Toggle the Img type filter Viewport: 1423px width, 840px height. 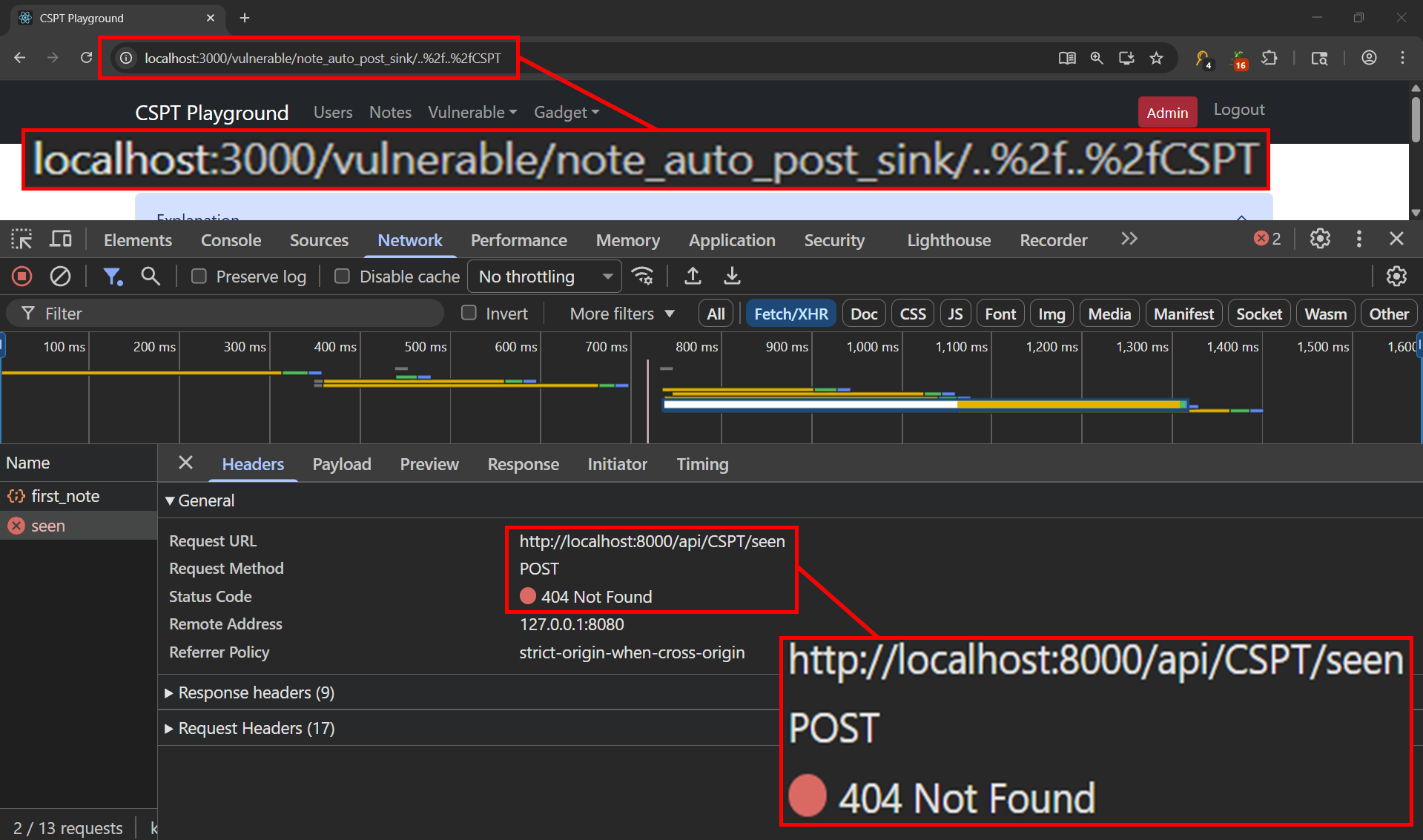[x=1051, y=314]
